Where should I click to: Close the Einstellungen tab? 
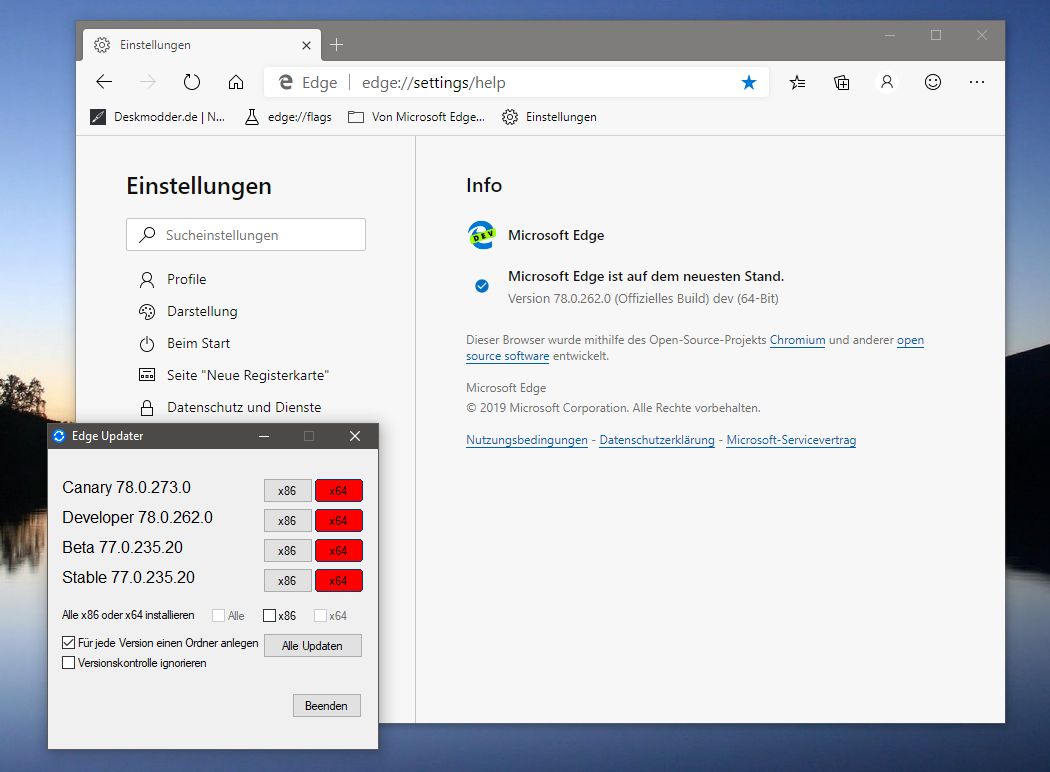[306, 46]
